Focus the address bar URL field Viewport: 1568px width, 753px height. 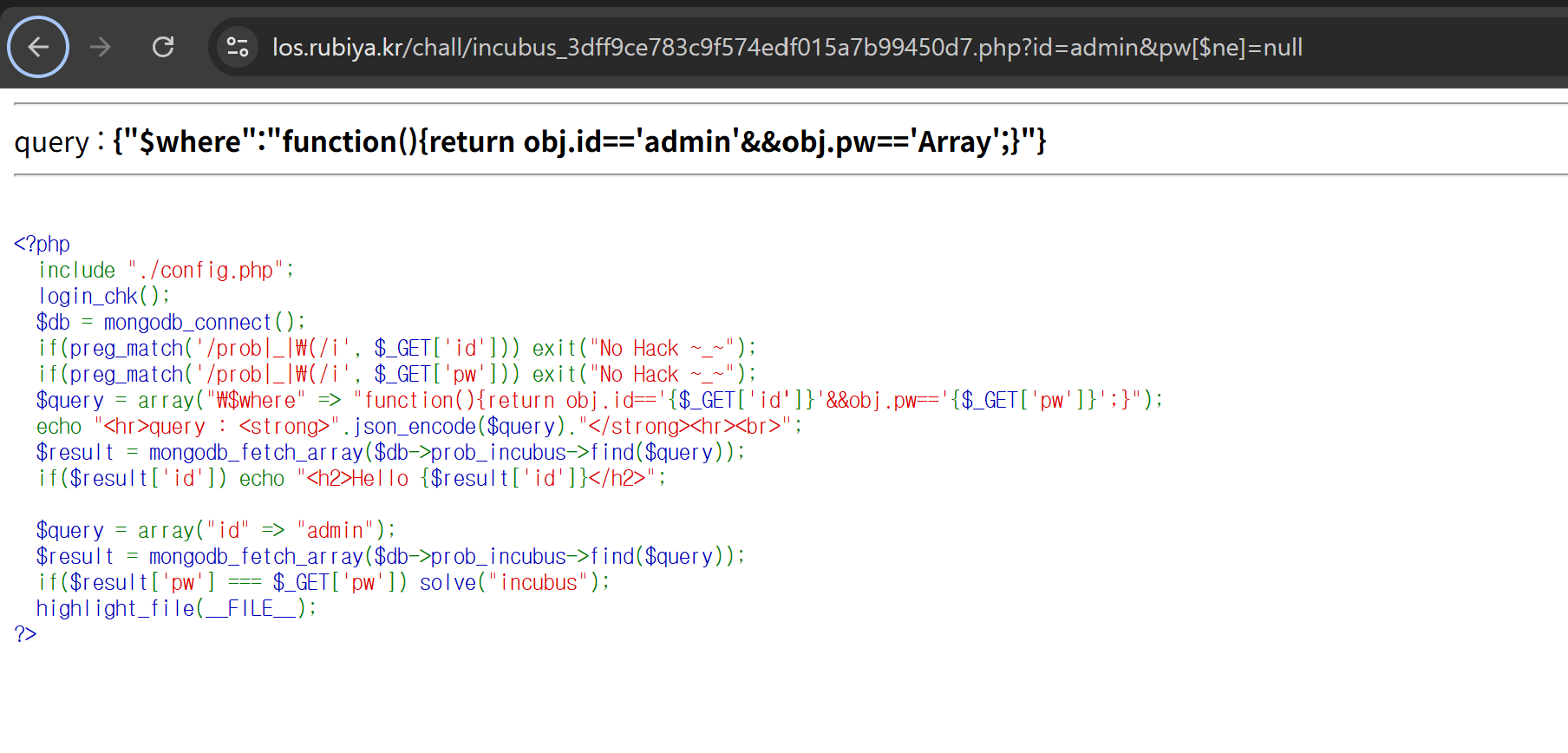click(786, 47)
